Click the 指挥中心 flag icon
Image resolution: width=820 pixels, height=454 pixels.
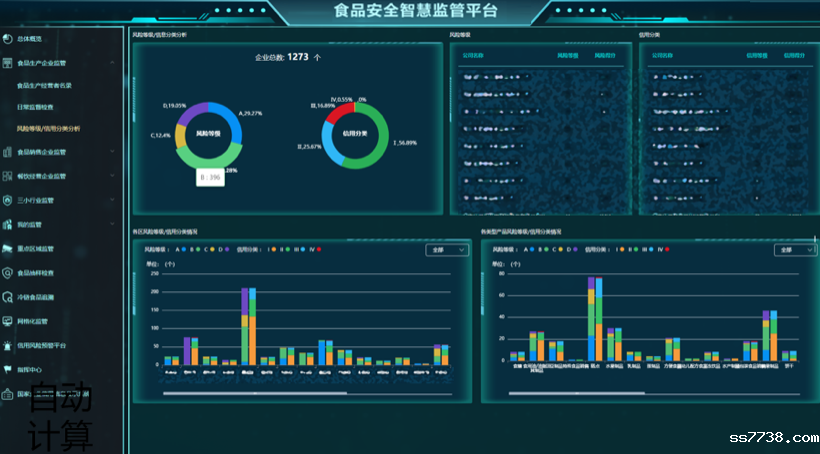coord(8,369)
